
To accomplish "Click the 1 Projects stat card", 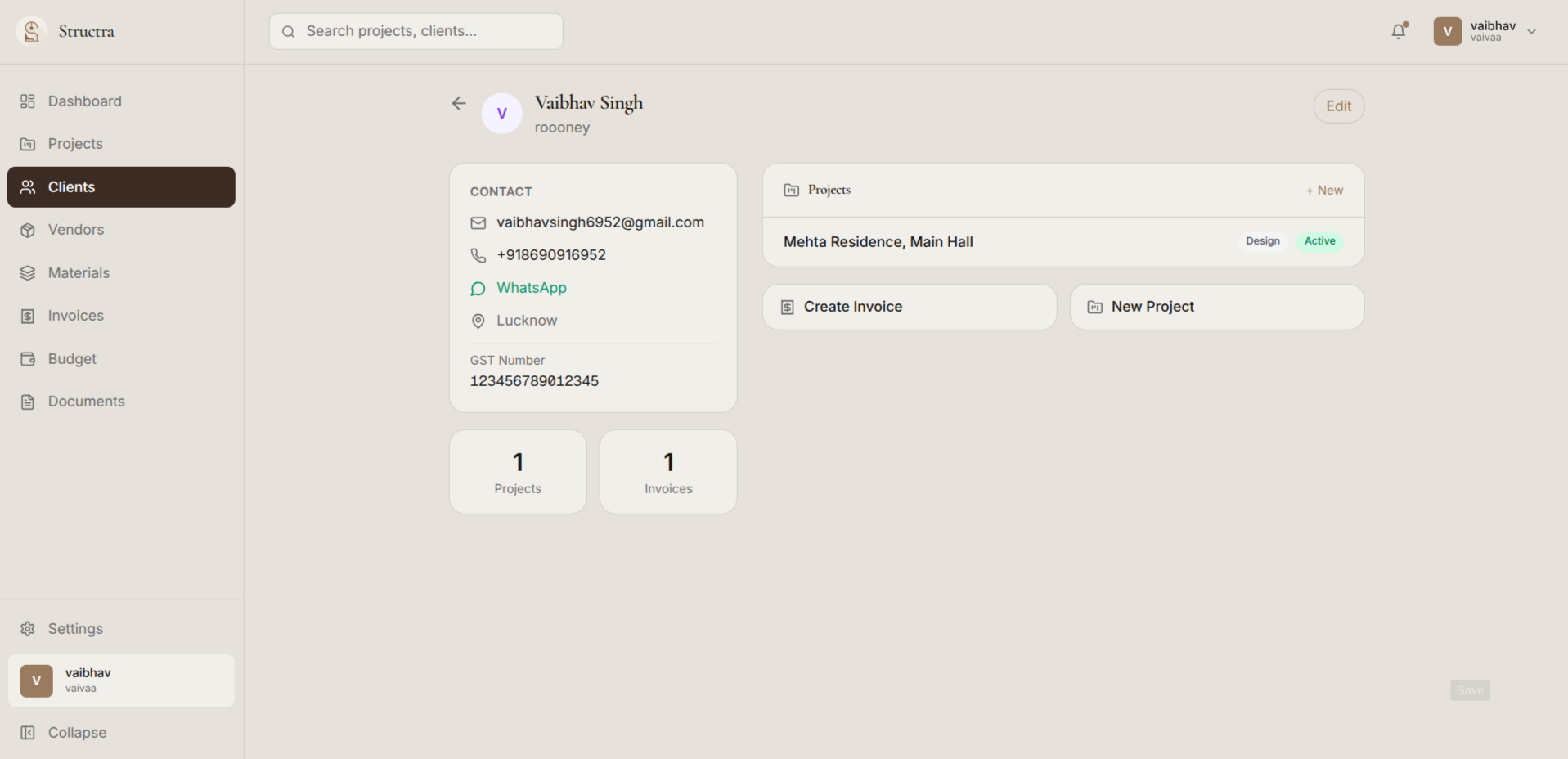I will (518, 472).
